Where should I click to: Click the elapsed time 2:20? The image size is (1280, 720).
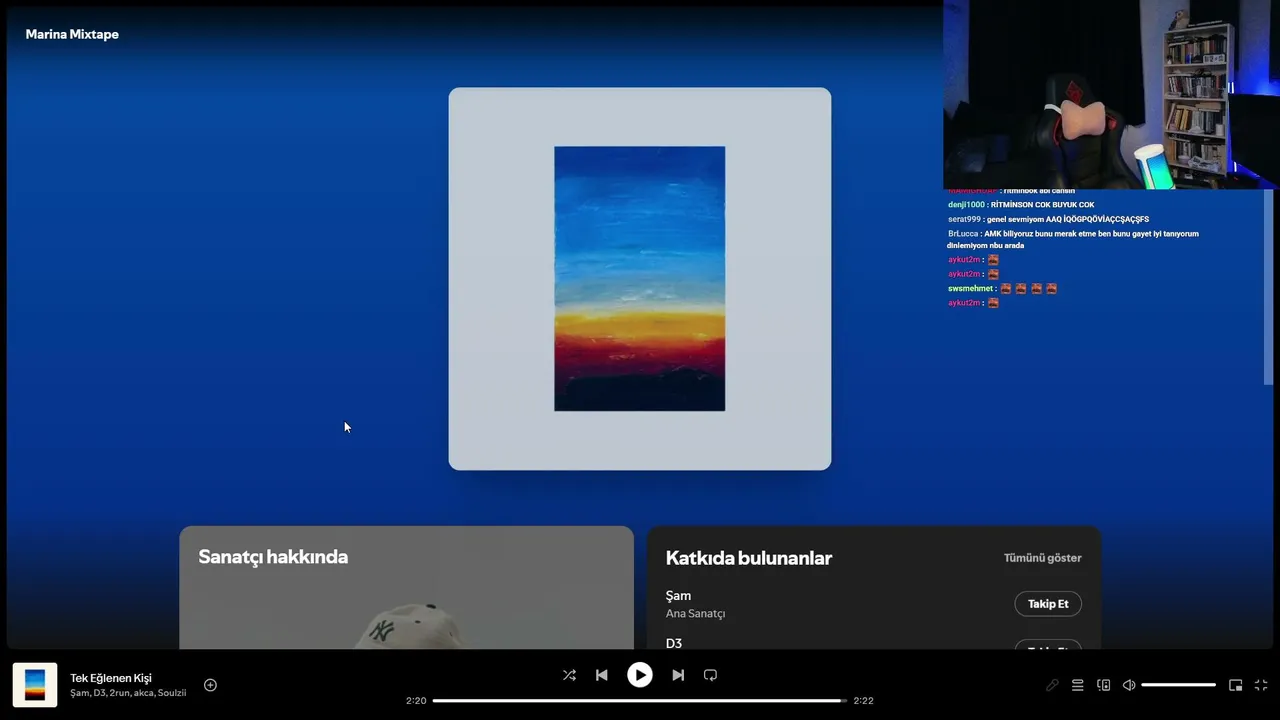416,701
